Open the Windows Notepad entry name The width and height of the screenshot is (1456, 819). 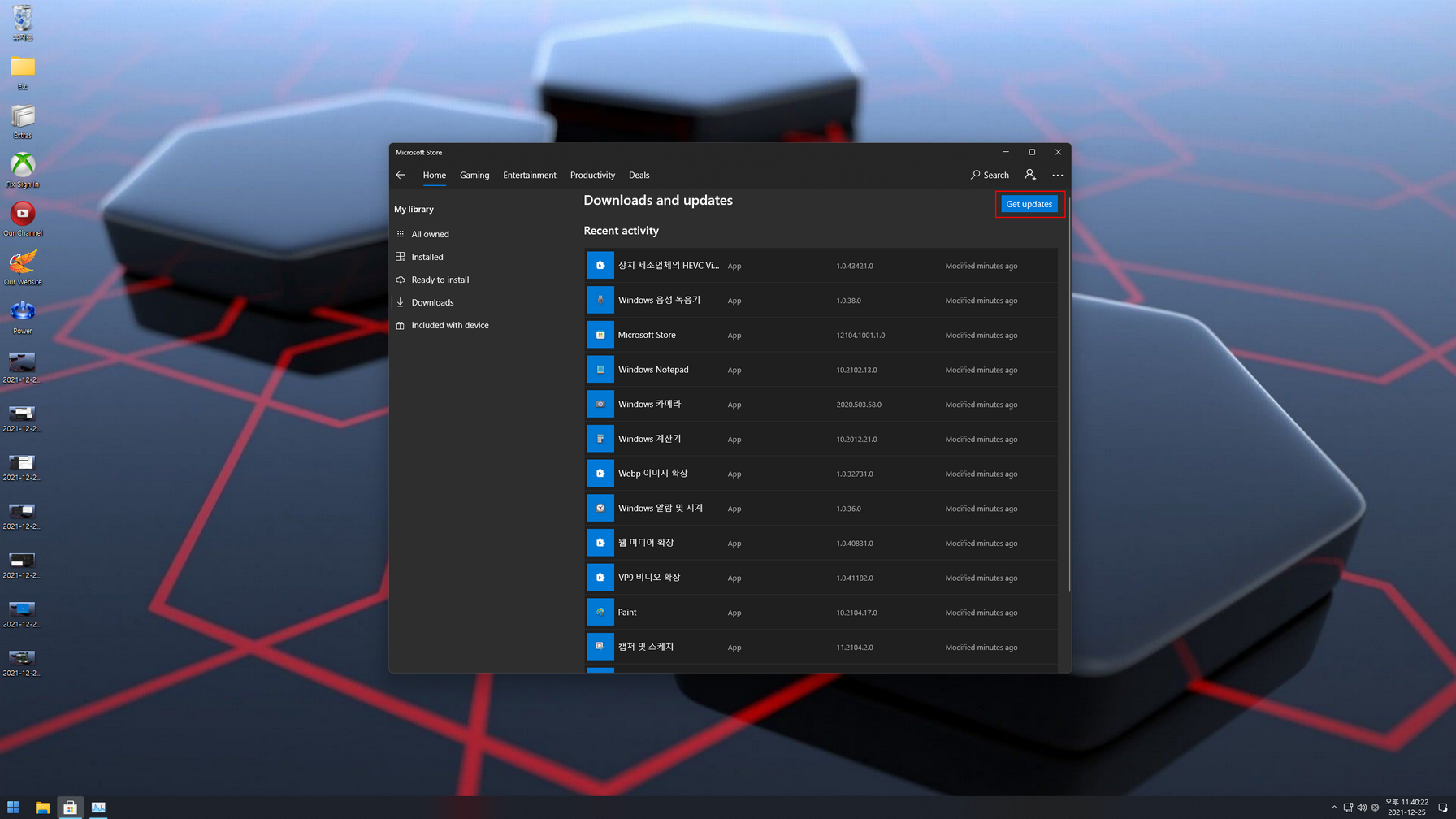[x=653, y=370]
